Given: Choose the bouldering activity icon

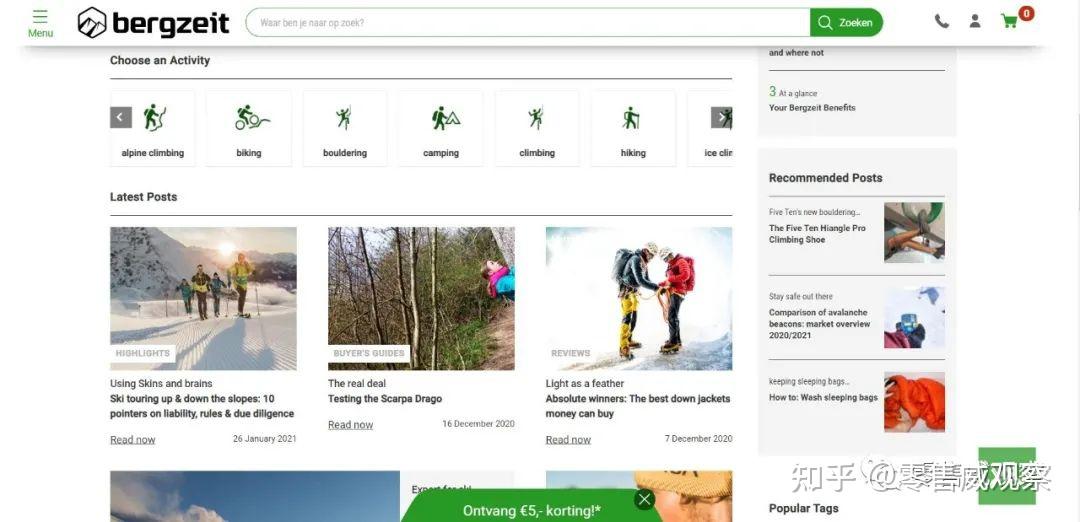Looking at the screenshot, I should (x=344, y=118).
